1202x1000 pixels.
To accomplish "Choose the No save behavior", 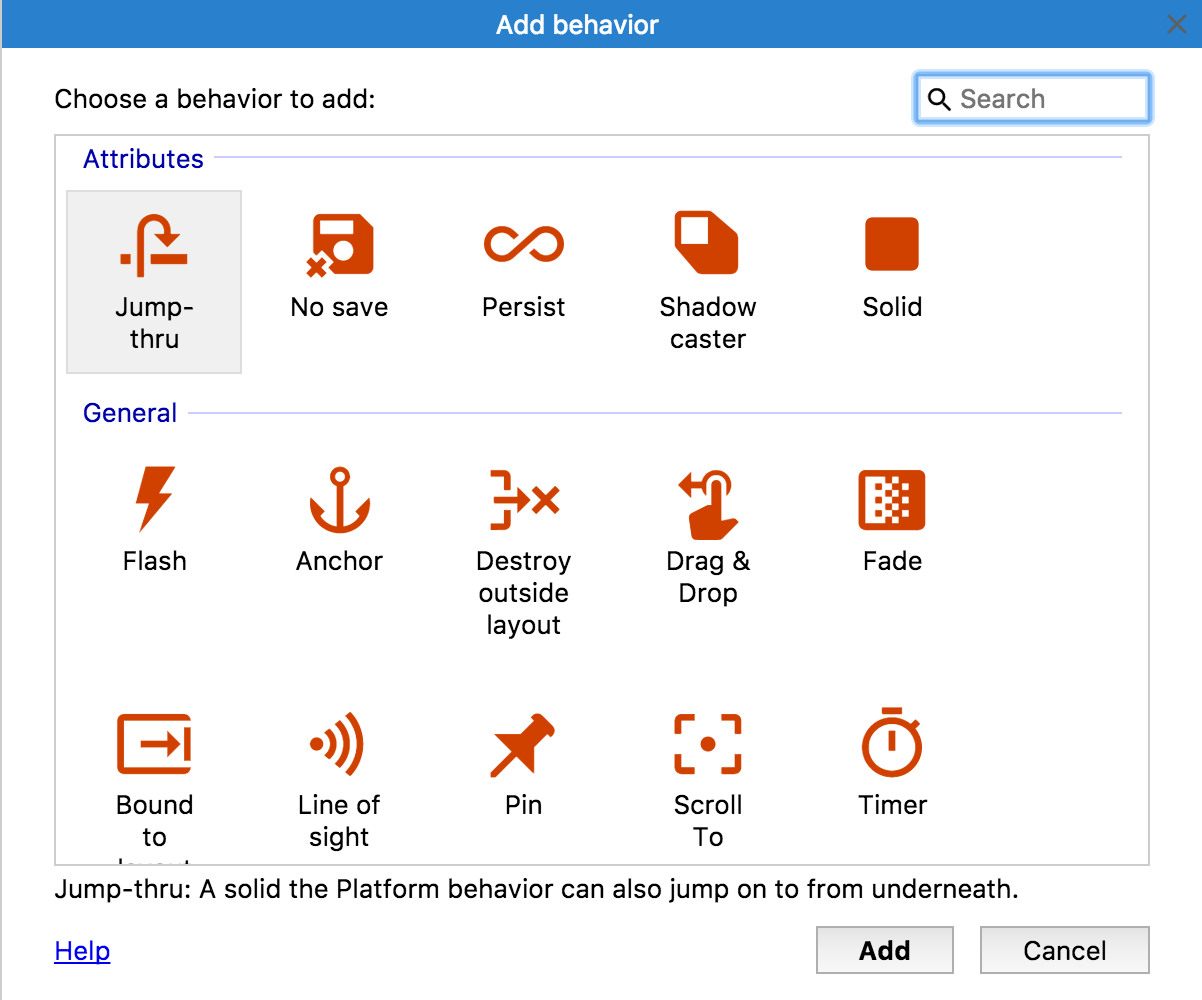I will (339, 245).
